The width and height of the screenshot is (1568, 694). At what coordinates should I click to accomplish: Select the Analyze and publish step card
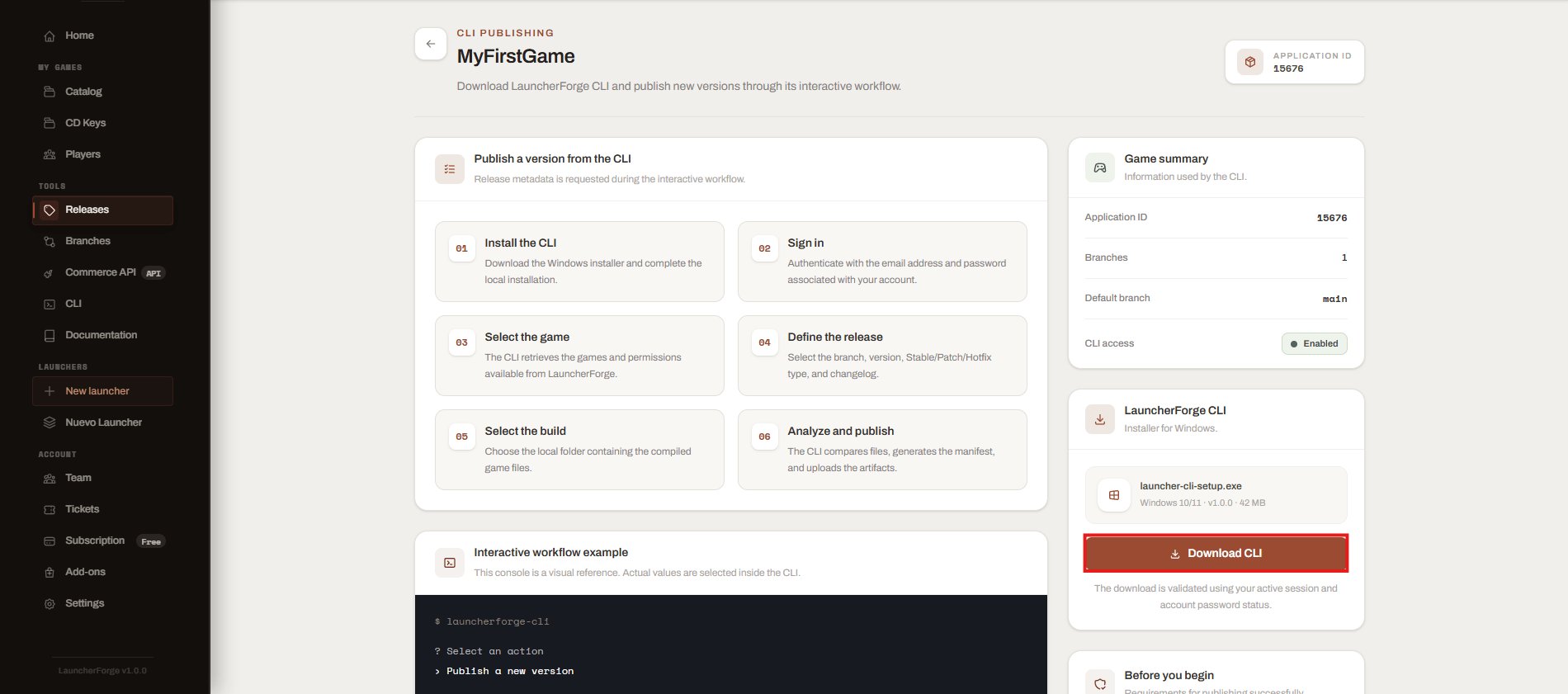pyautogui.click(x=882, y=450)
